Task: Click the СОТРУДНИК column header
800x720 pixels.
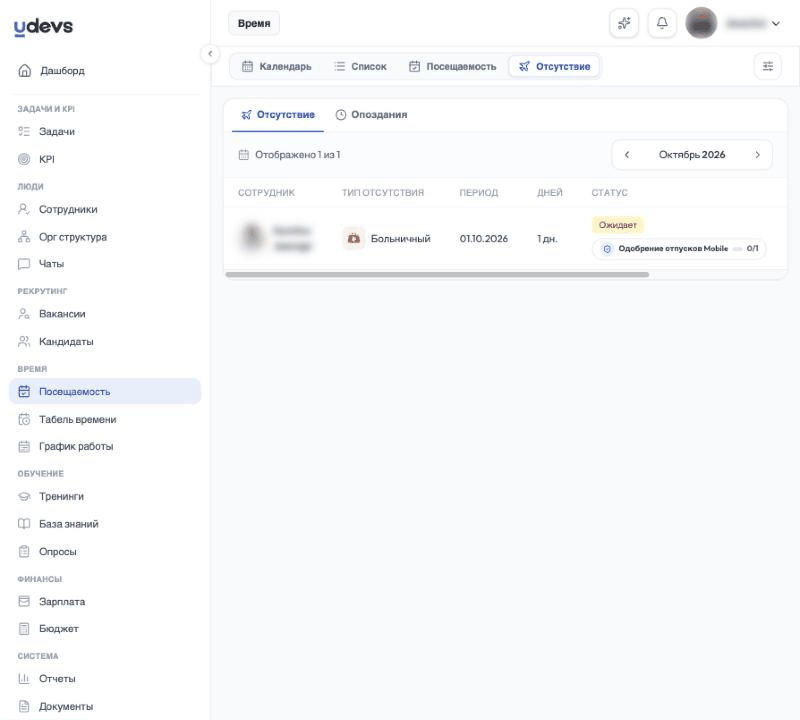Action: point(266,193)
